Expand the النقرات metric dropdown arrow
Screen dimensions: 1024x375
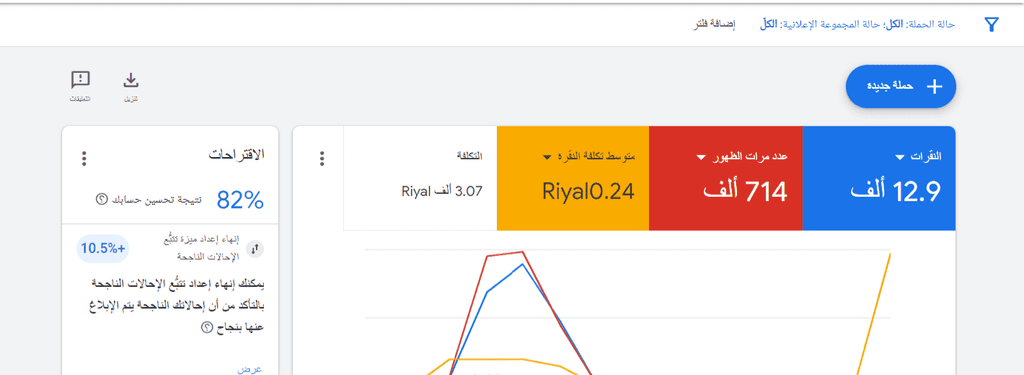(x=900, y=157)
